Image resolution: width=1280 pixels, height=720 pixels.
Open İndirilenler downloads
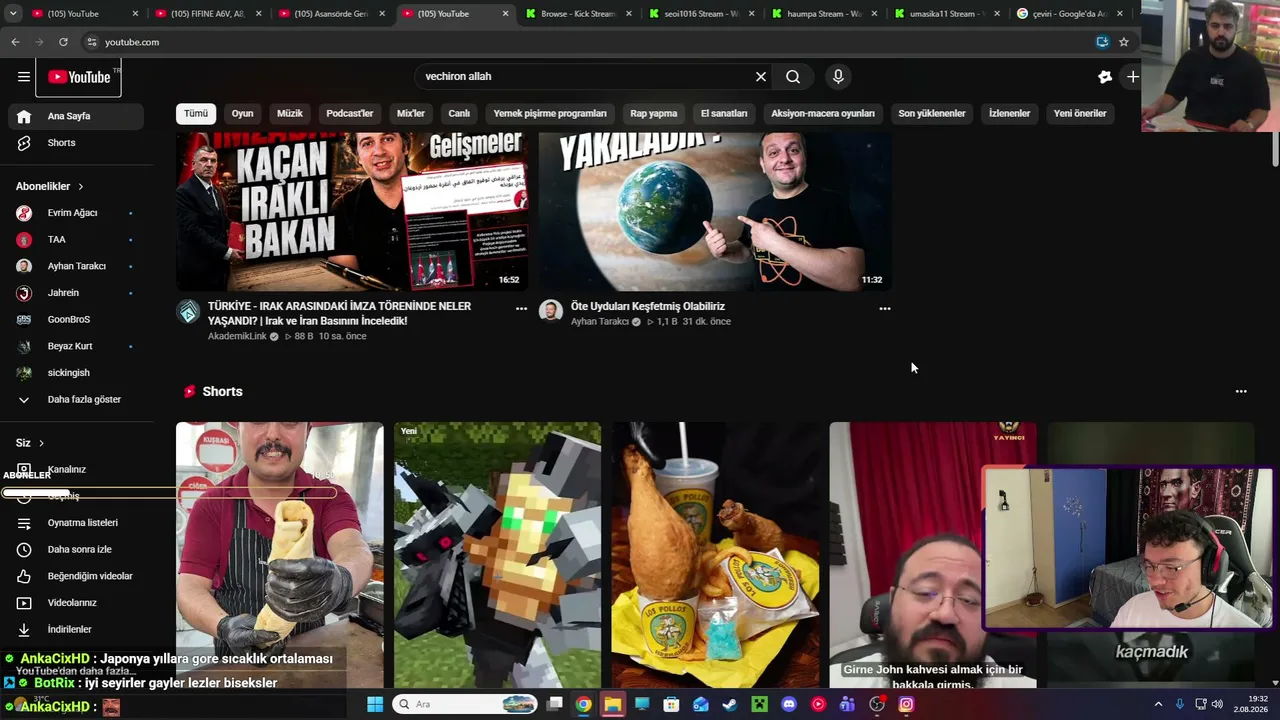[76, 630]
